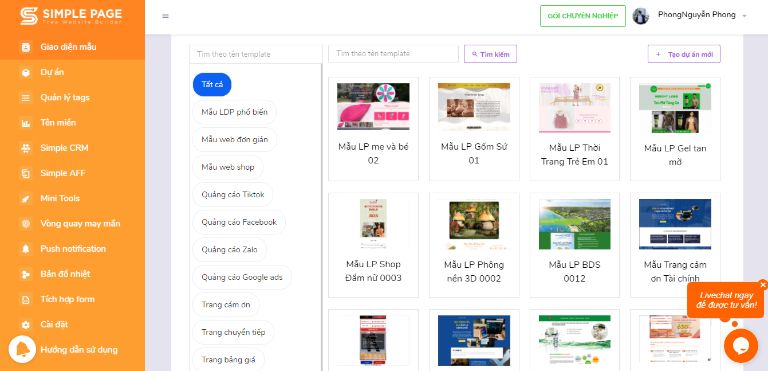Click Tạo dự án mới button
The image size is (768, 371).
(x=684, y=54)
